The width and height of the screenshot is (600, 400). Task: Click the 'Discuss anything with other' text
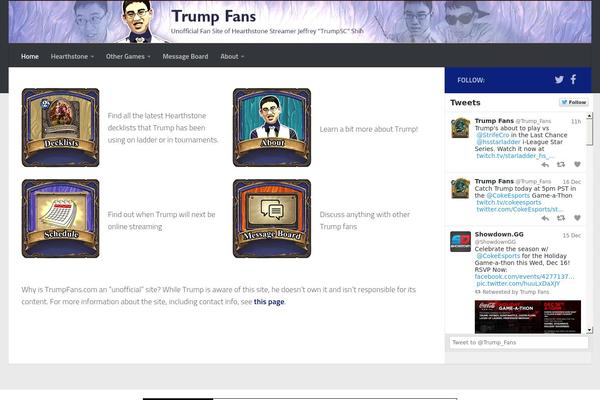(365, 215)
